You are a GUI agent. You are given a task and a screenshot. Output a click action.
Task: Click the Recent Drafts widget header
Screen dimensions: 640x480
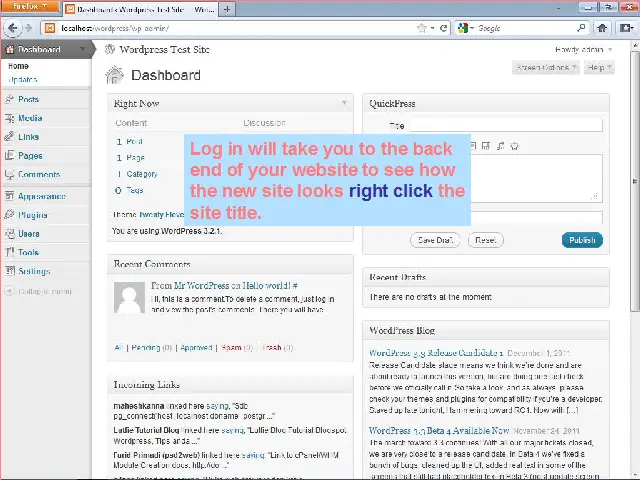[486, 277]
